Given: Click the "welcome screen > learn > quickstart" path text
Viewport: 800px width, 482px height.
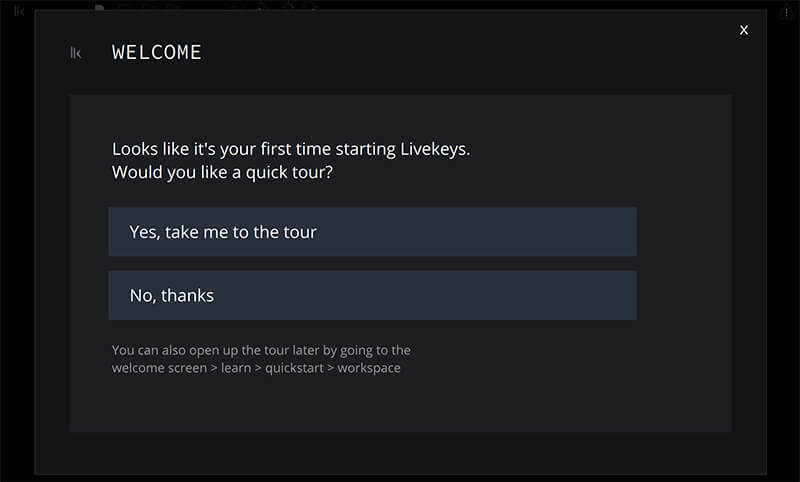Looking at the screenshot, I should click(x=218, y=368).
